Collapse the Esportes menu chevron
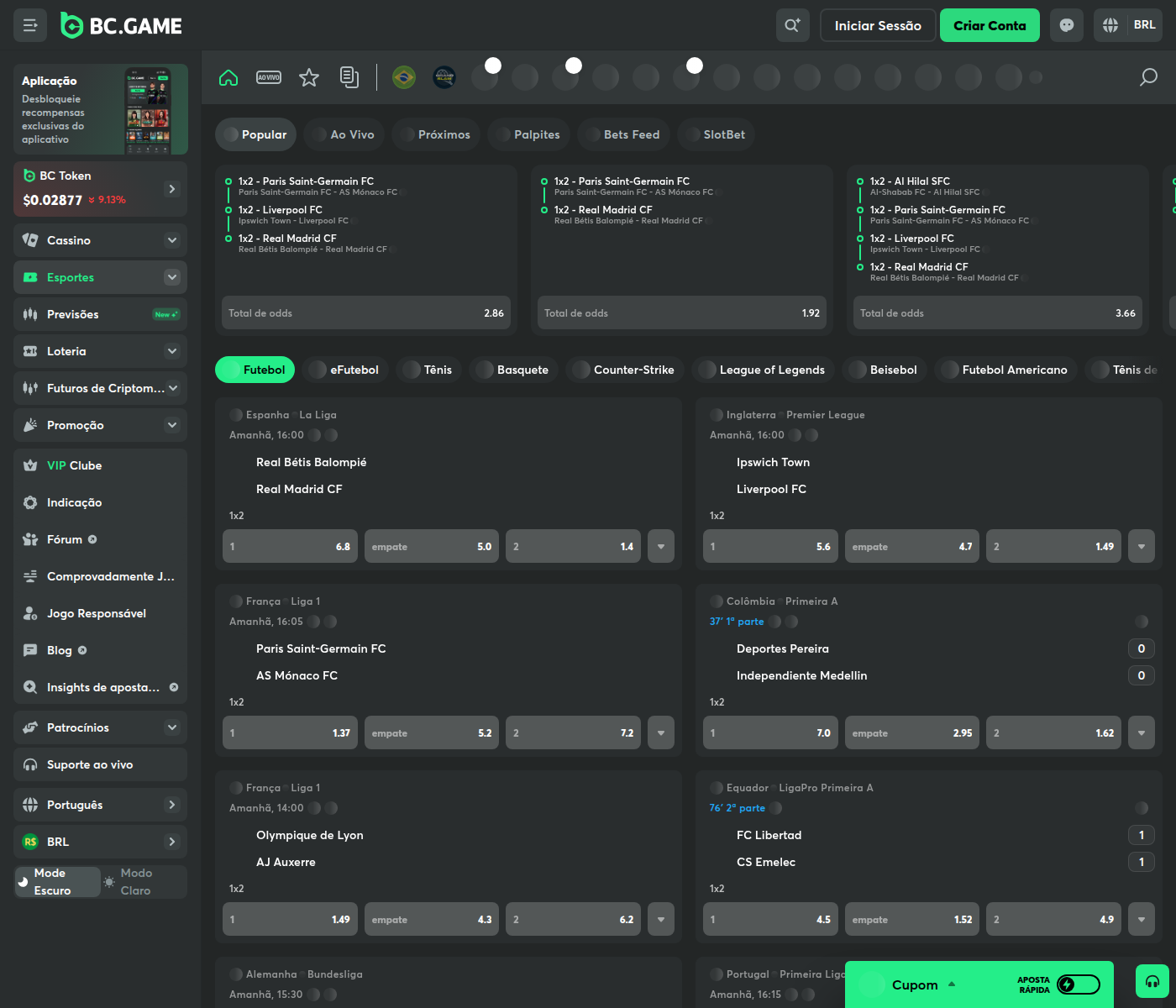 [172, 277]
